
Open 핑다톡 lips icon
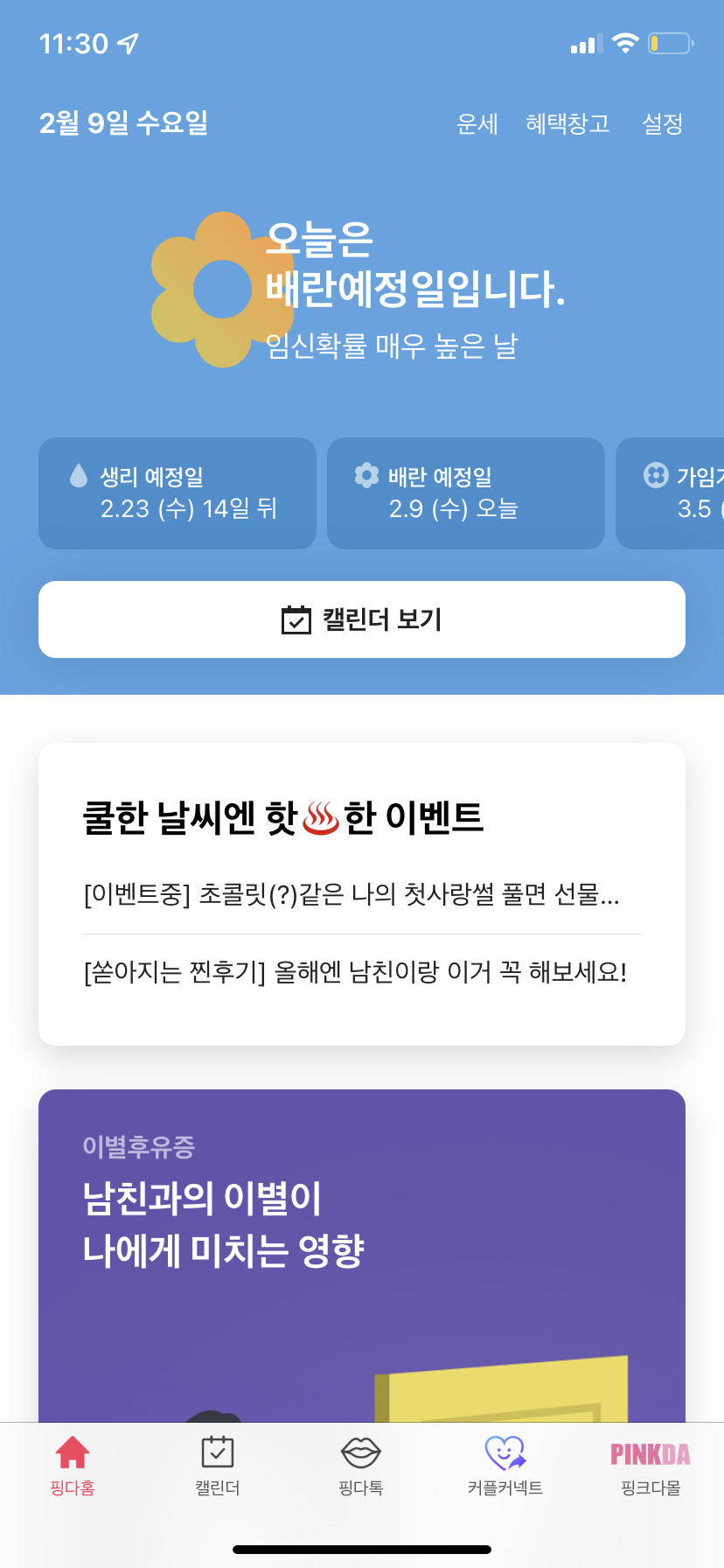pos(360,1453)
